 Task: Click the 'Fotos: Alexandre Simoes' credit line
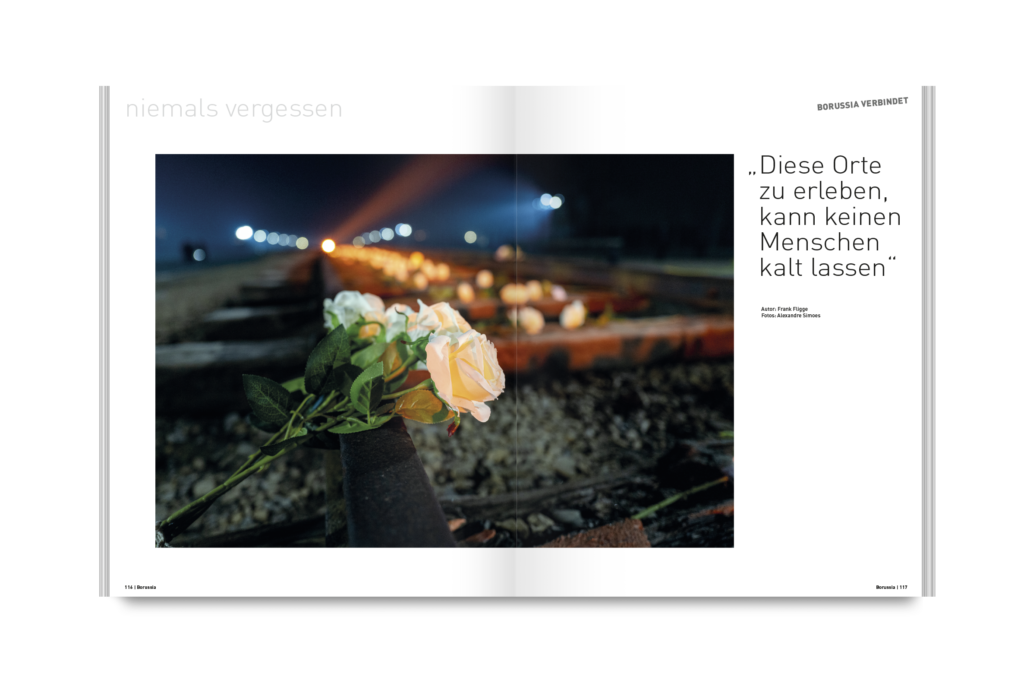(790, 315)
